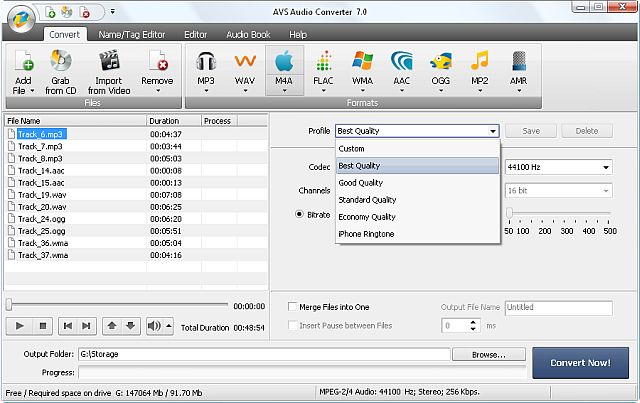Click the Output File Name field
The image size is (640, 403).
pos(559,307)
